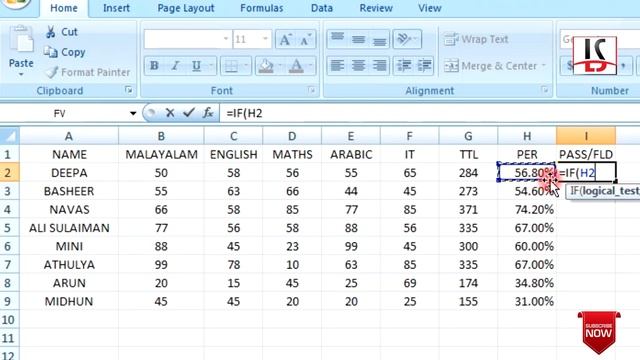
Task: Cancel formula entry with X button
Action: click(170, 113)
